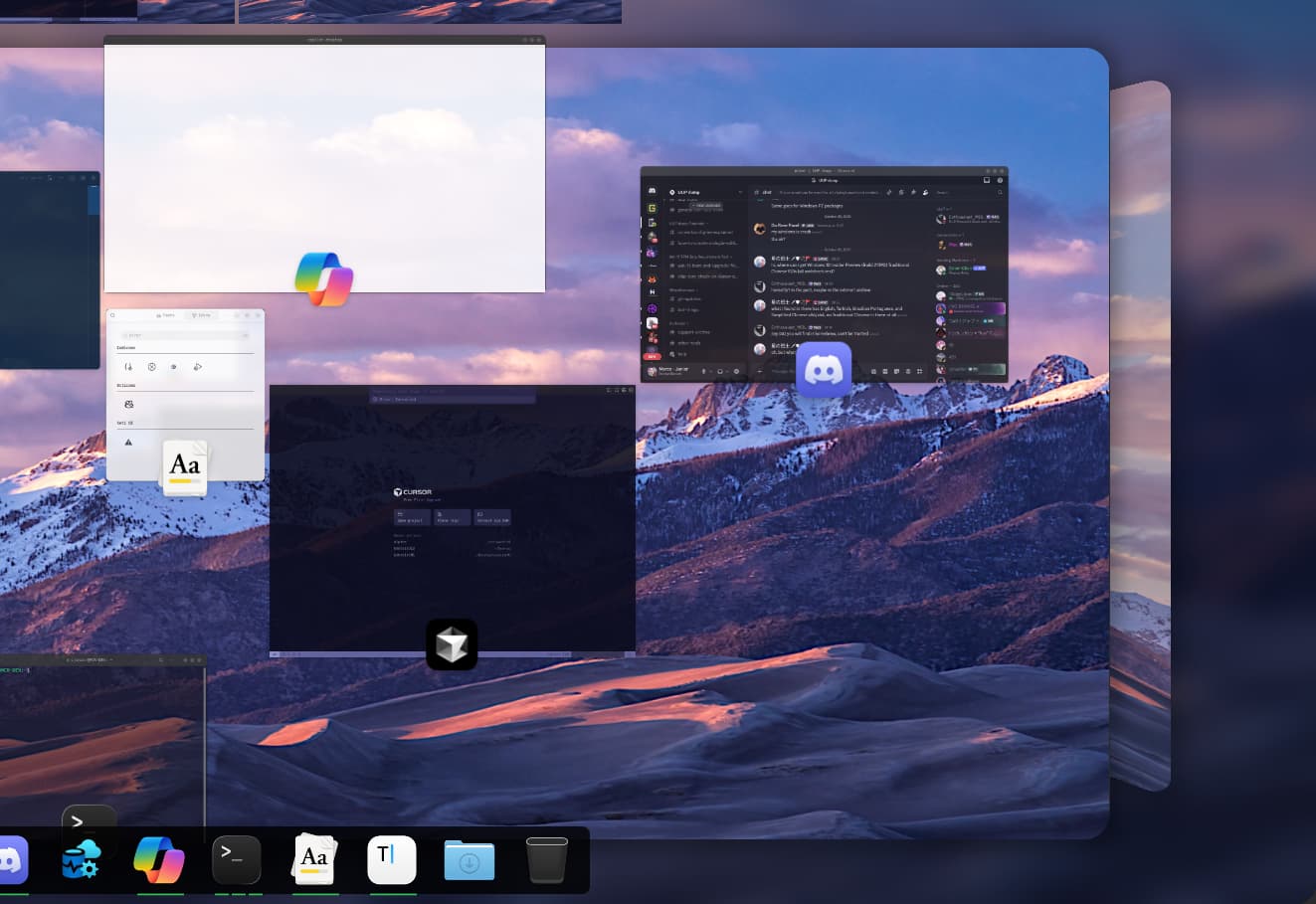Launch Copilot from the dock
Viewport: 1316px width, 904px height.
159,859
